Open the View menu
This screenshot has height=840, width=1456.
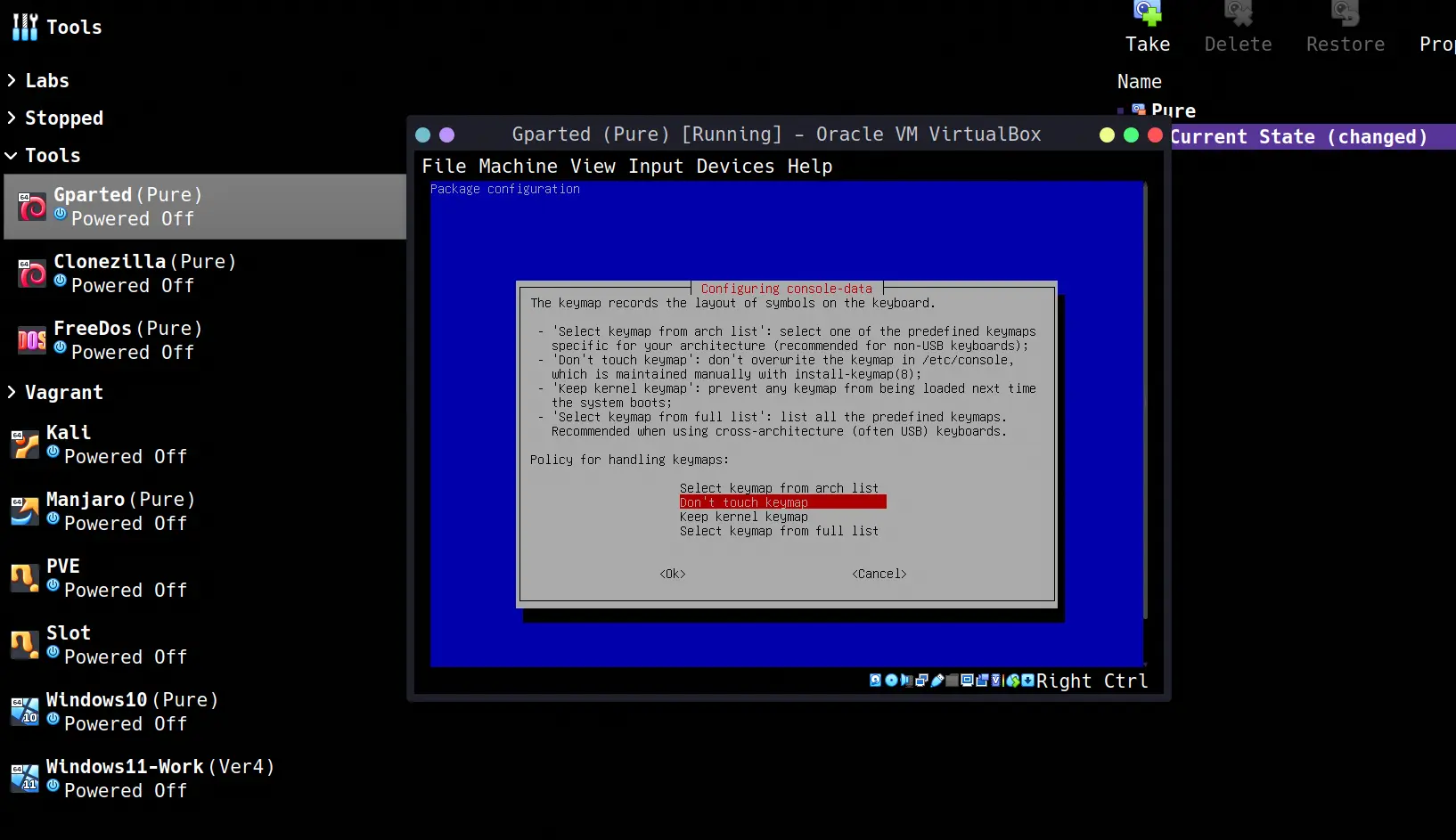pos(593,167)
